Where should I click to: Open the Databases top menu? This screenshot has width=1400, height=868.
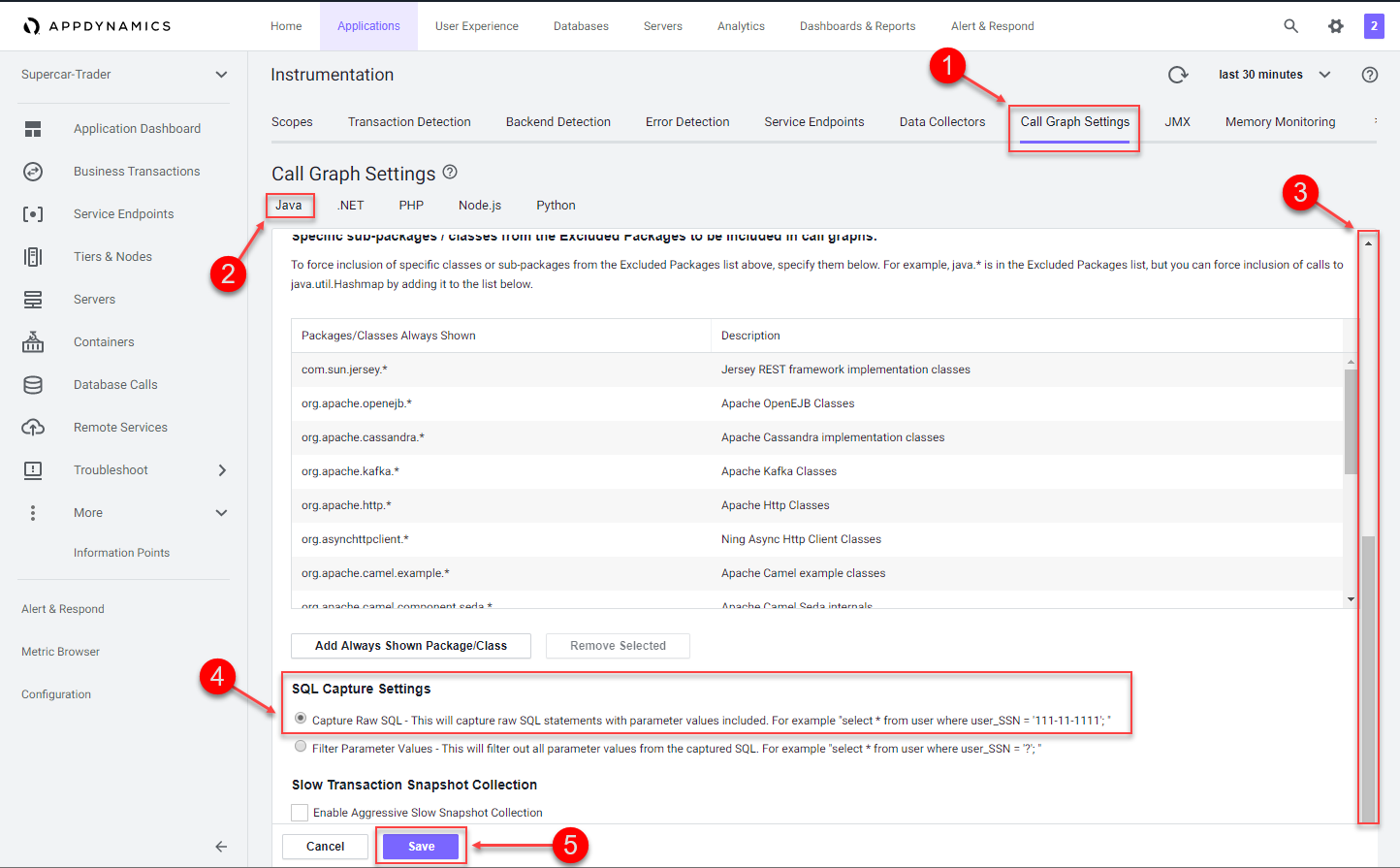pyautogui.click(x=581, y=26)
